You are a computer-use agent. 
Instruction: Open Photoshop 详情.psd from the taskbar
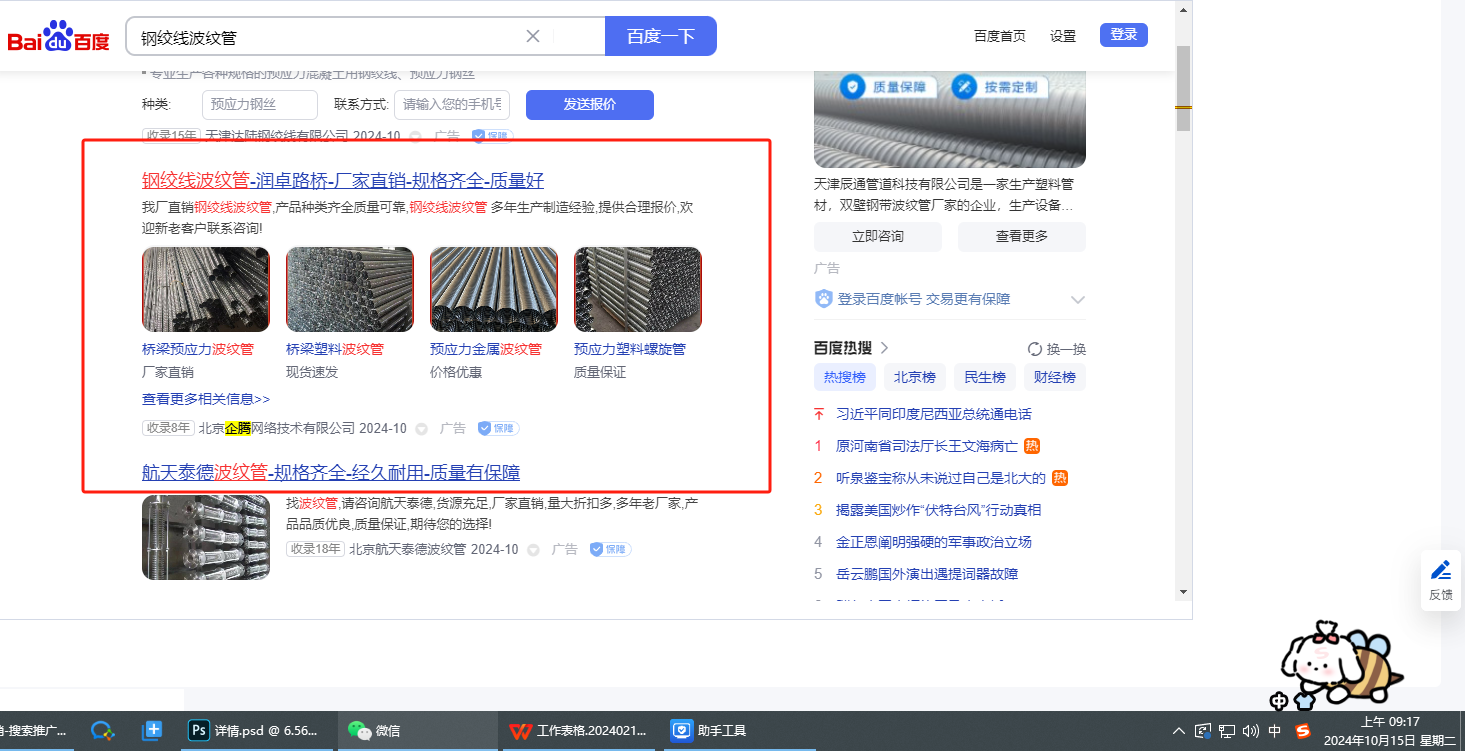(254, 731)
